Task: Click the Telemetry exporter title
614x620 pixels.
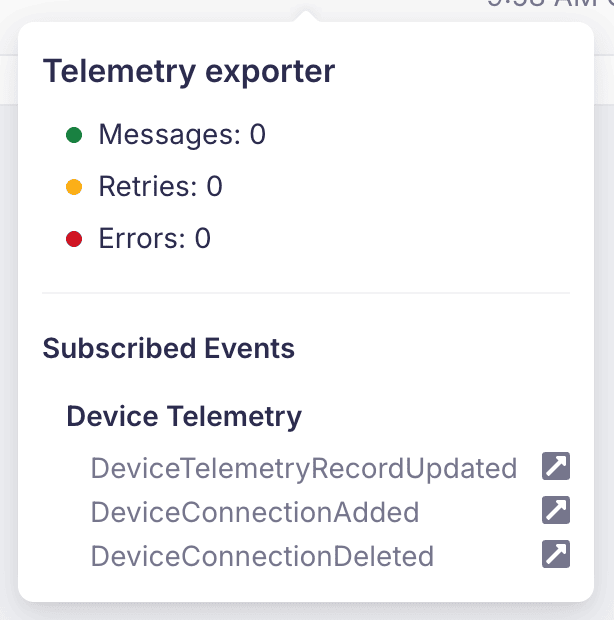Action: pos(189,72)
